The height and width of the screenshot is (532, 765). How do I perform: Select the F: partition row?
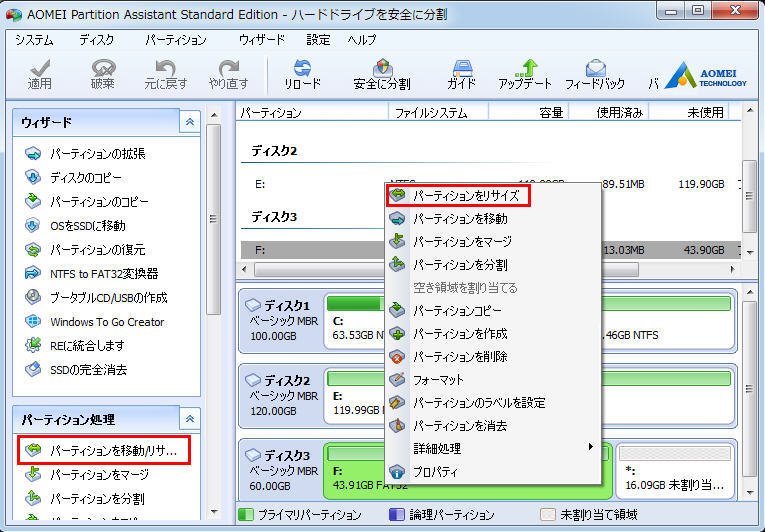[490, 250]
